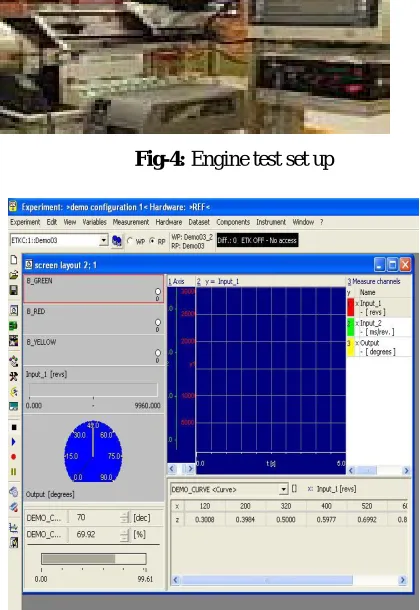
Task: Open the Variables menu
Action: (x=94, y=222)
